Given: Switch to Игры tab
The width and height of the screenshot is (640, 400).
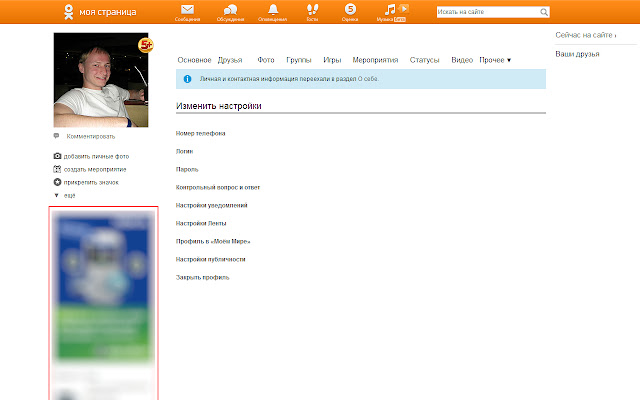Looking at the screenshot, I should click(332, 60).
